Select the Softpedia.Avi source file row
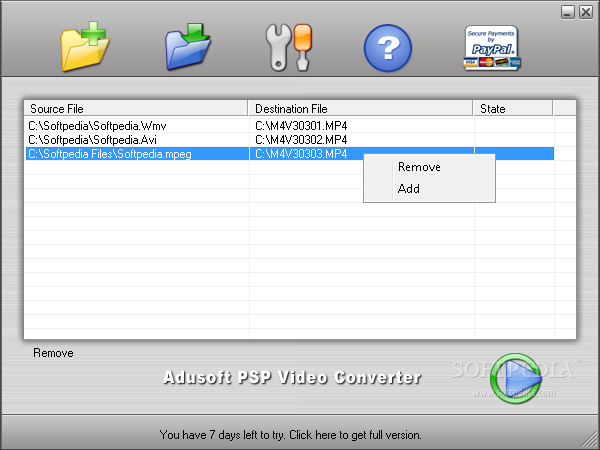Viewport: 600px width, 450px height. (x=92, y=140)
